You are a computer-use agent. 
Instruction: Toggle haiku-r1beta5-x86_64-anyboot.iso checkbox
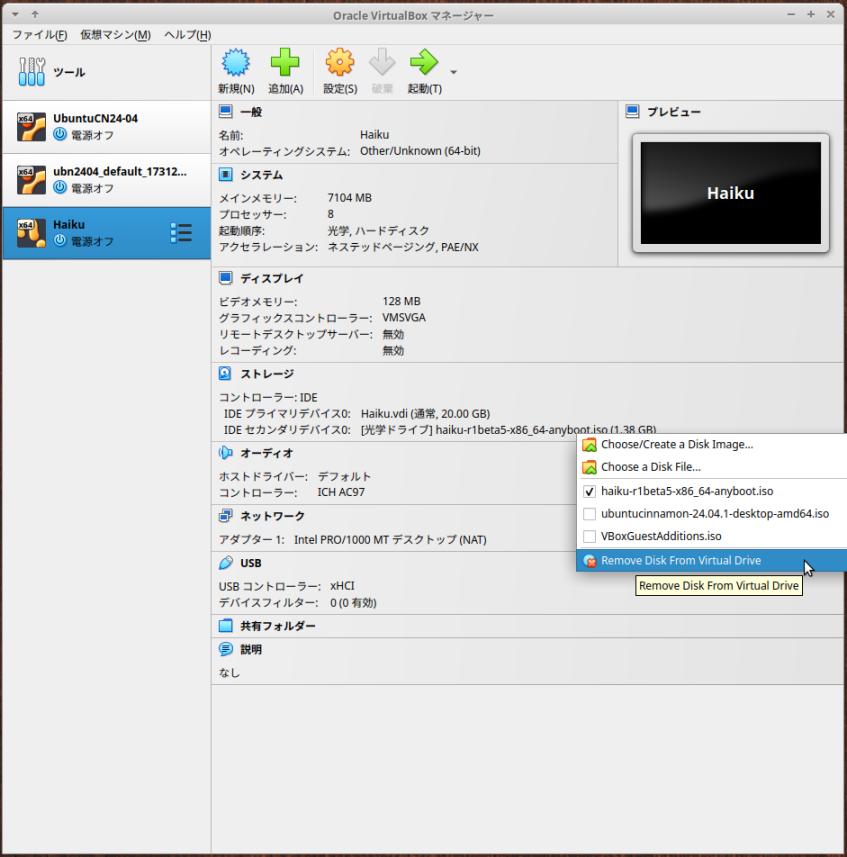(x=589, y=491)
